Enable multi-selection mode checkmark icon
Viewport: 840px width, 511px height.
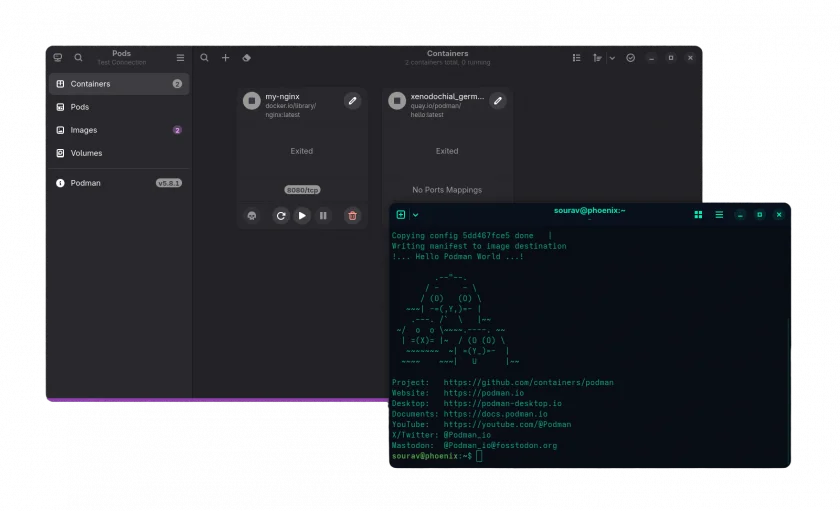point(631,58)
